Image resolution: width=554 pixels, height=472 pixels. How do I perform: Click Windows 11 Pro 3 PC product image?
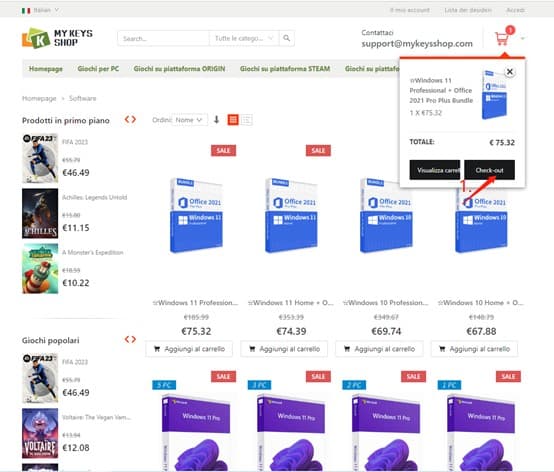click(291, 433)
